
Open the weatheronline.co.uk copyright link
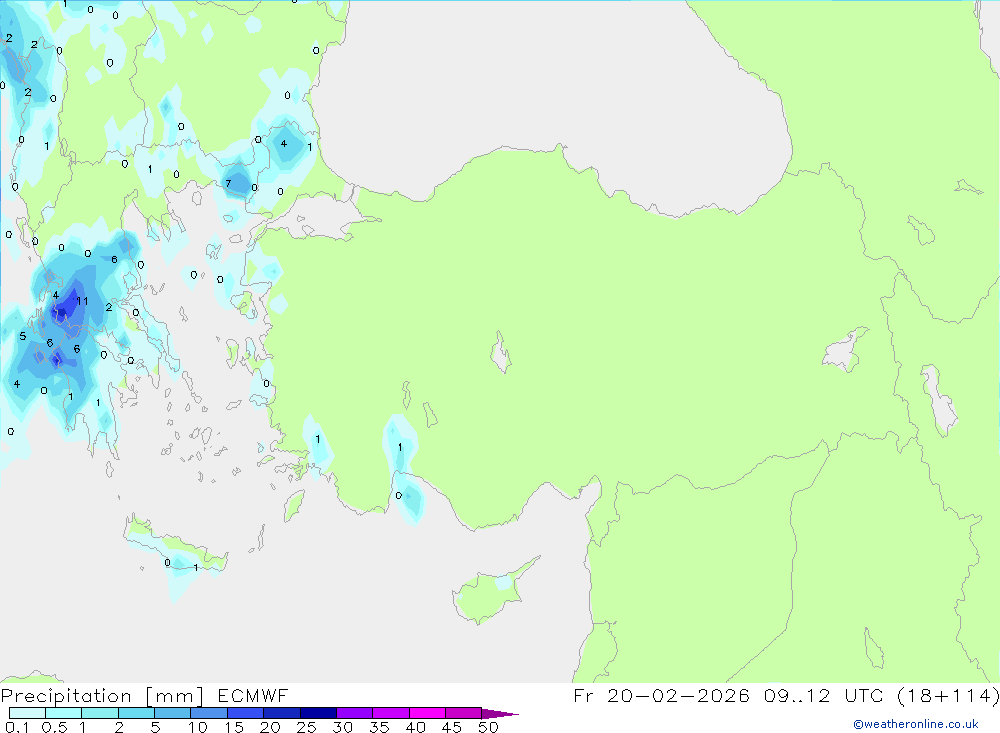[x=916, y=724]
